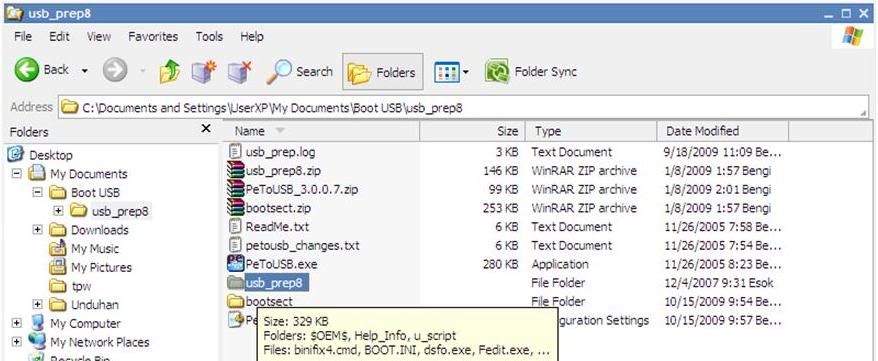Open the Back history dropdown arrow
This screenshot has width=878, height=361.
[85, 71]
